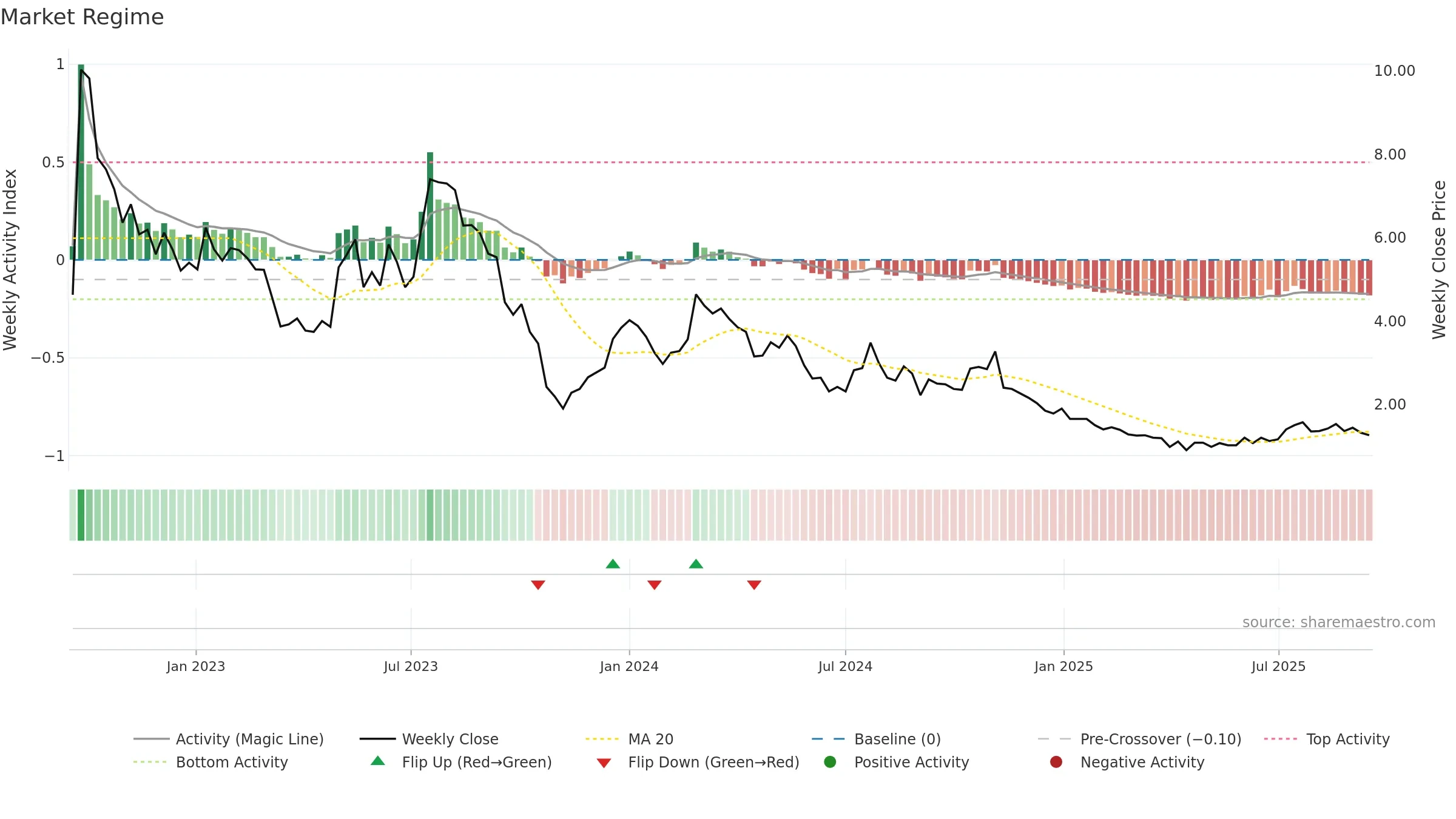Image resolution: width=1456 pixels, height=819 pixels.
Task: Click the Market Regime chart title
Action: 82,17
